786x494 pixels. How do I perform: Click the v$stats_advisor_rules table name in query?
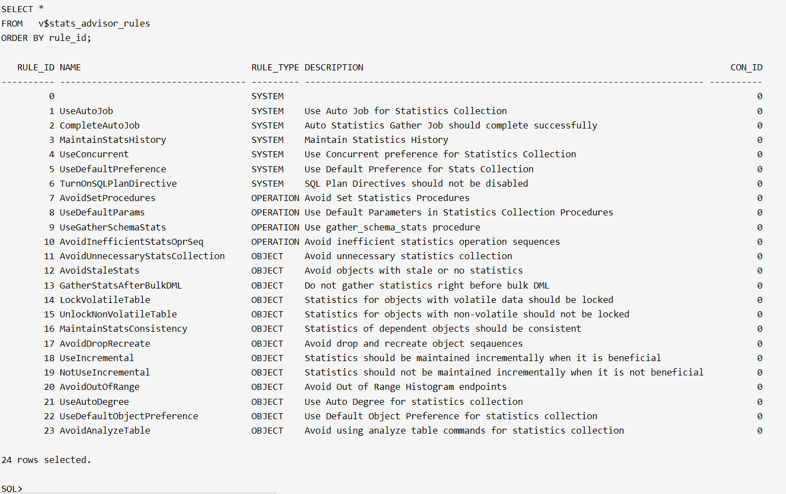pos(95,23)
